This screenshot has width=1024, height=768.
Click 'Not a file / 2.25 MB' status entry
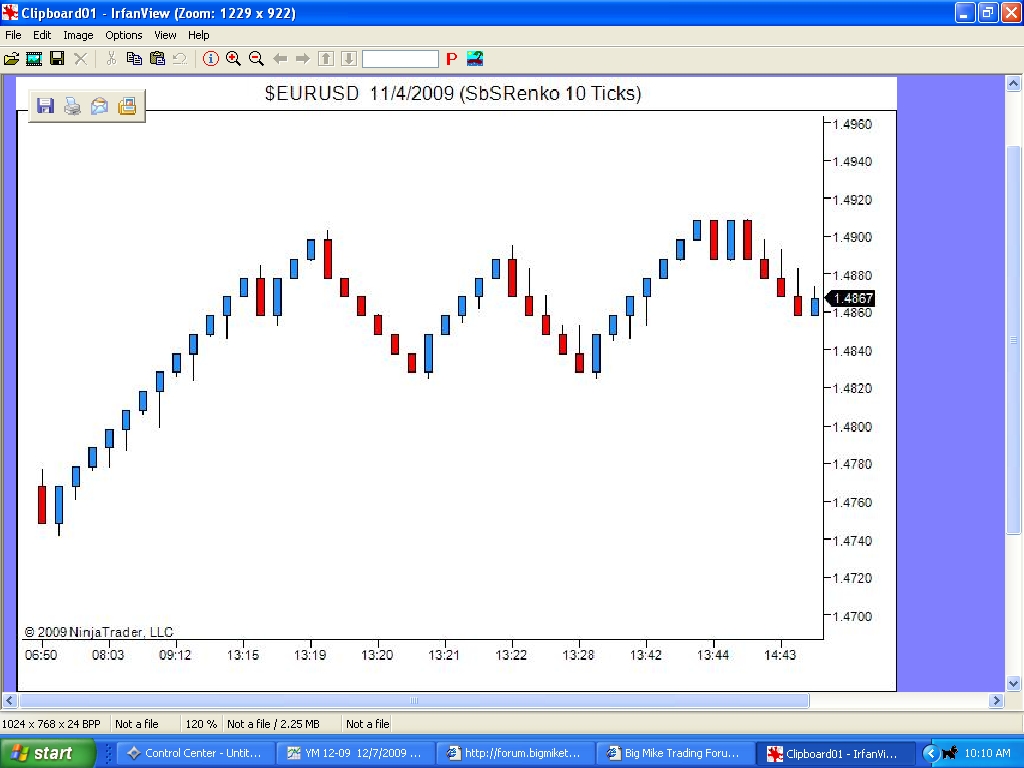(x=273, y=724)
